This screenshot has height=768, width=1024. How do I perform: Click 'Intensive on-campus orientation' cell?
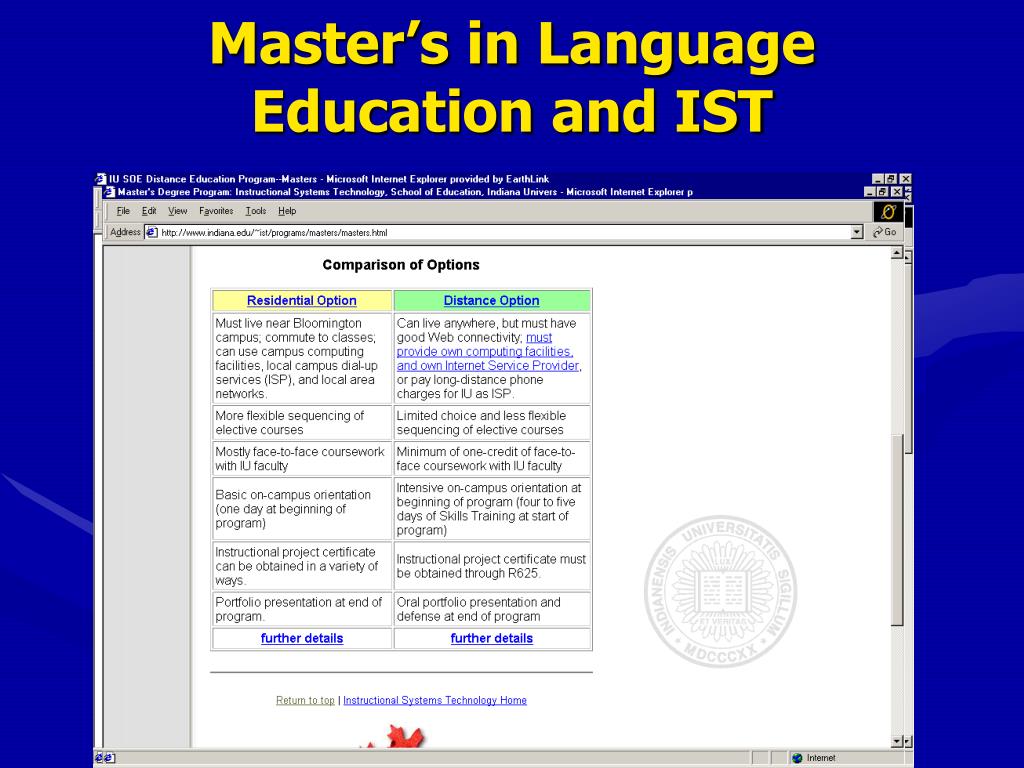492,509
